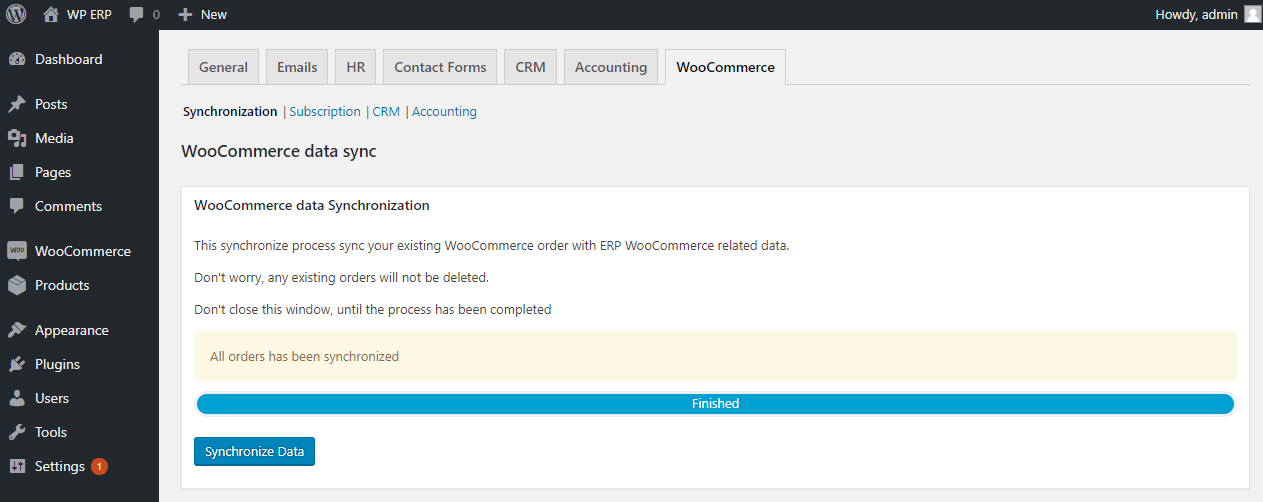Click the WooCommerce data sync heading

click(278, 152)
